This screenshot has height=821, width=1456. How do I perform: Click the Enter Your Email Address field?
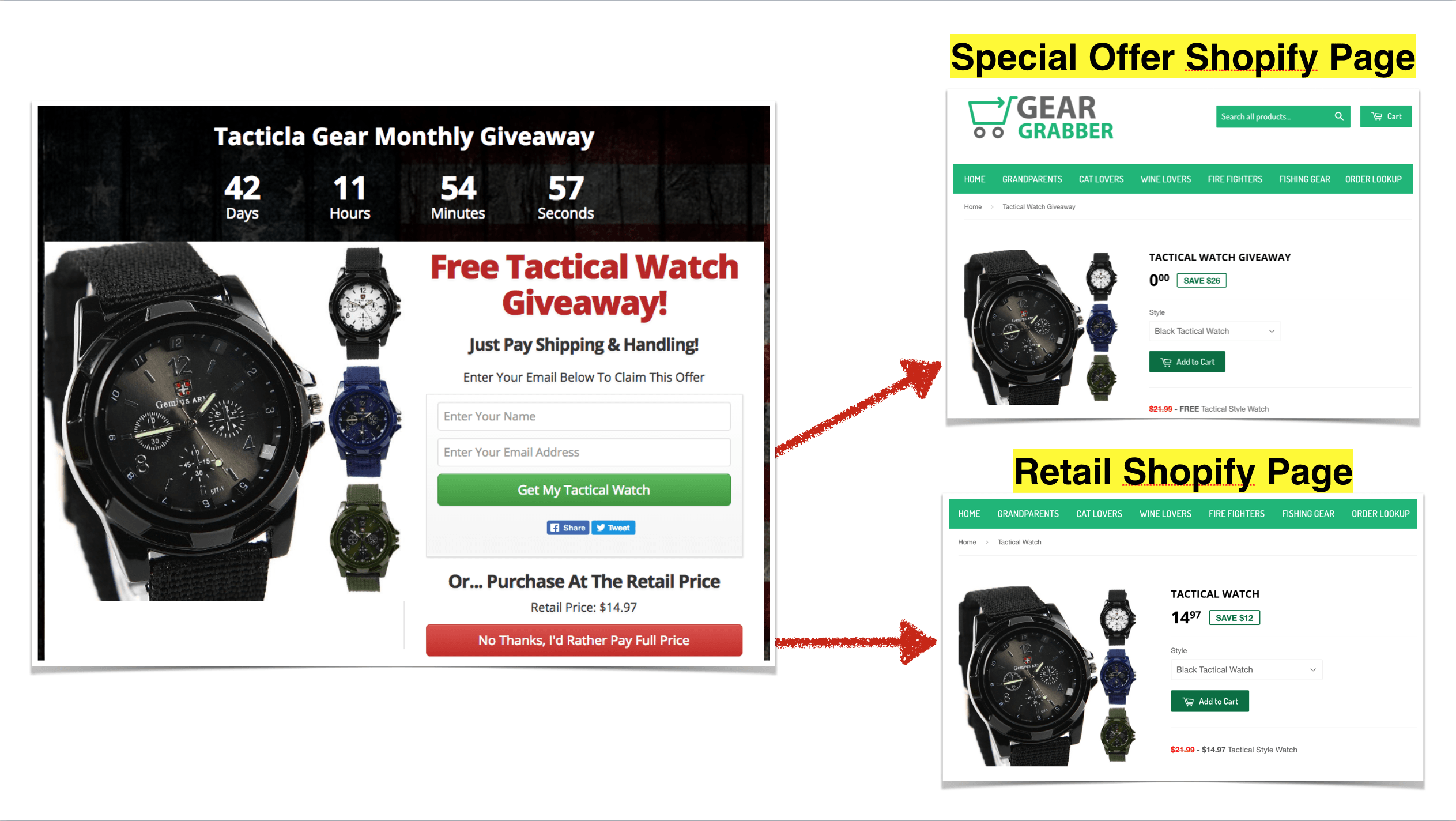pyautogui.click(x=584, y=452)
